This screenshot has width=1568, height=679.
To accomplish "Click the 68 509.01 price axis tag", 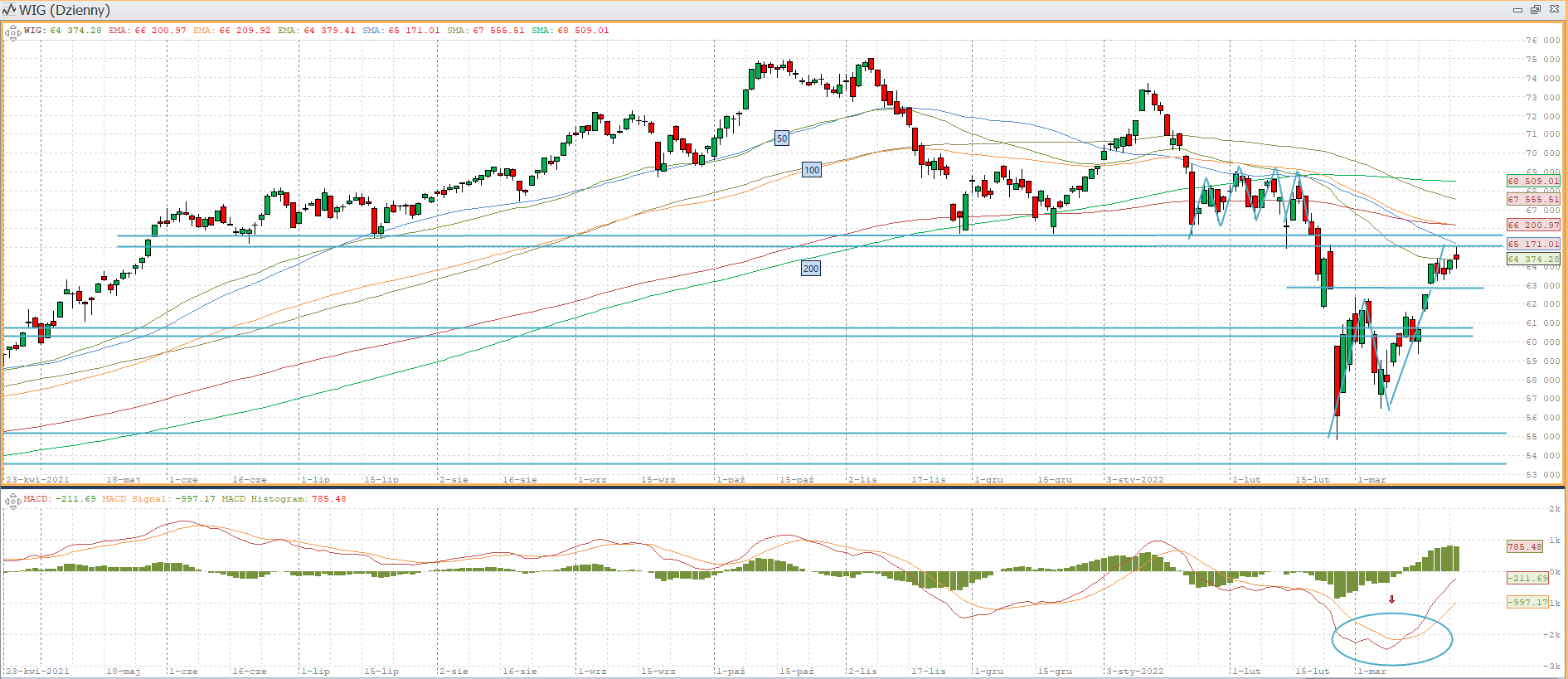I will point(1532,181).
